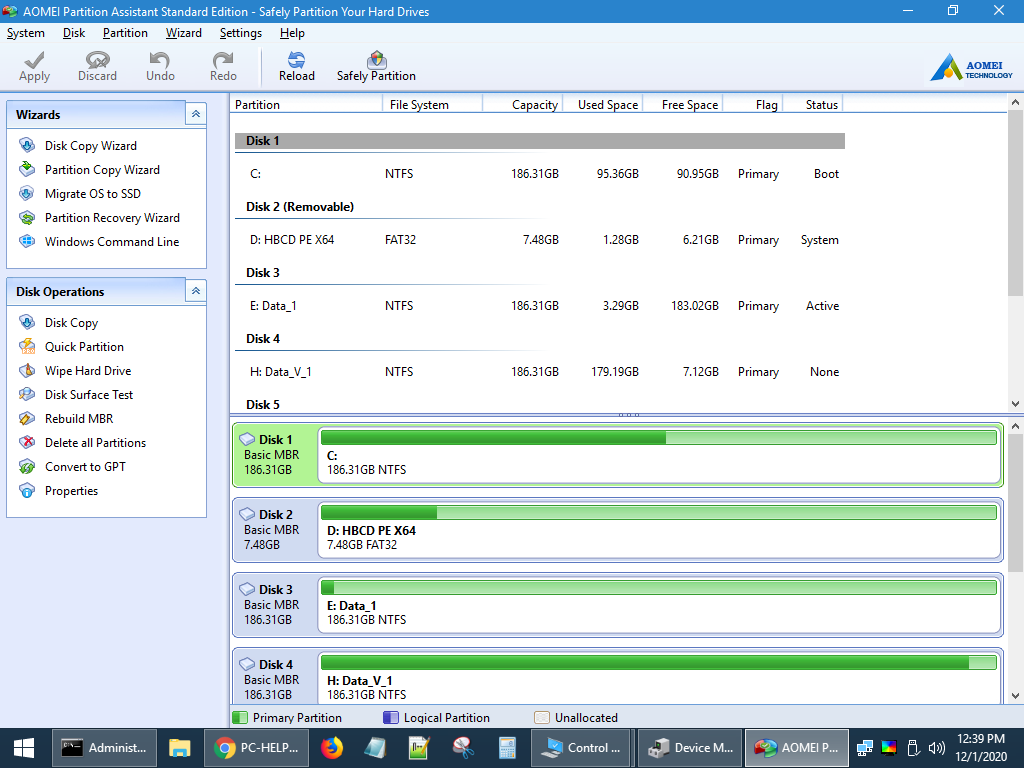Click the Apply checkmark button
The height and width of the screenshot is (768, 1024).
click(x=34, y=67)
